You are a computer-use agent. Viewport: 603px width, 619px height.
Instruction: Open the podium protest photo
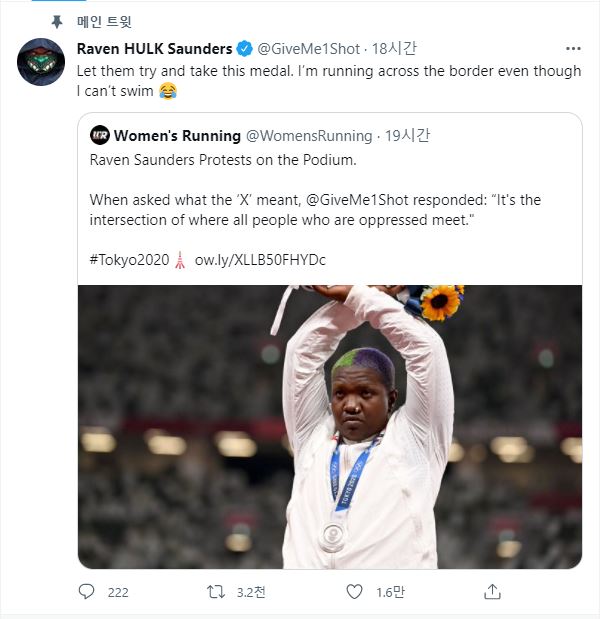330,427
